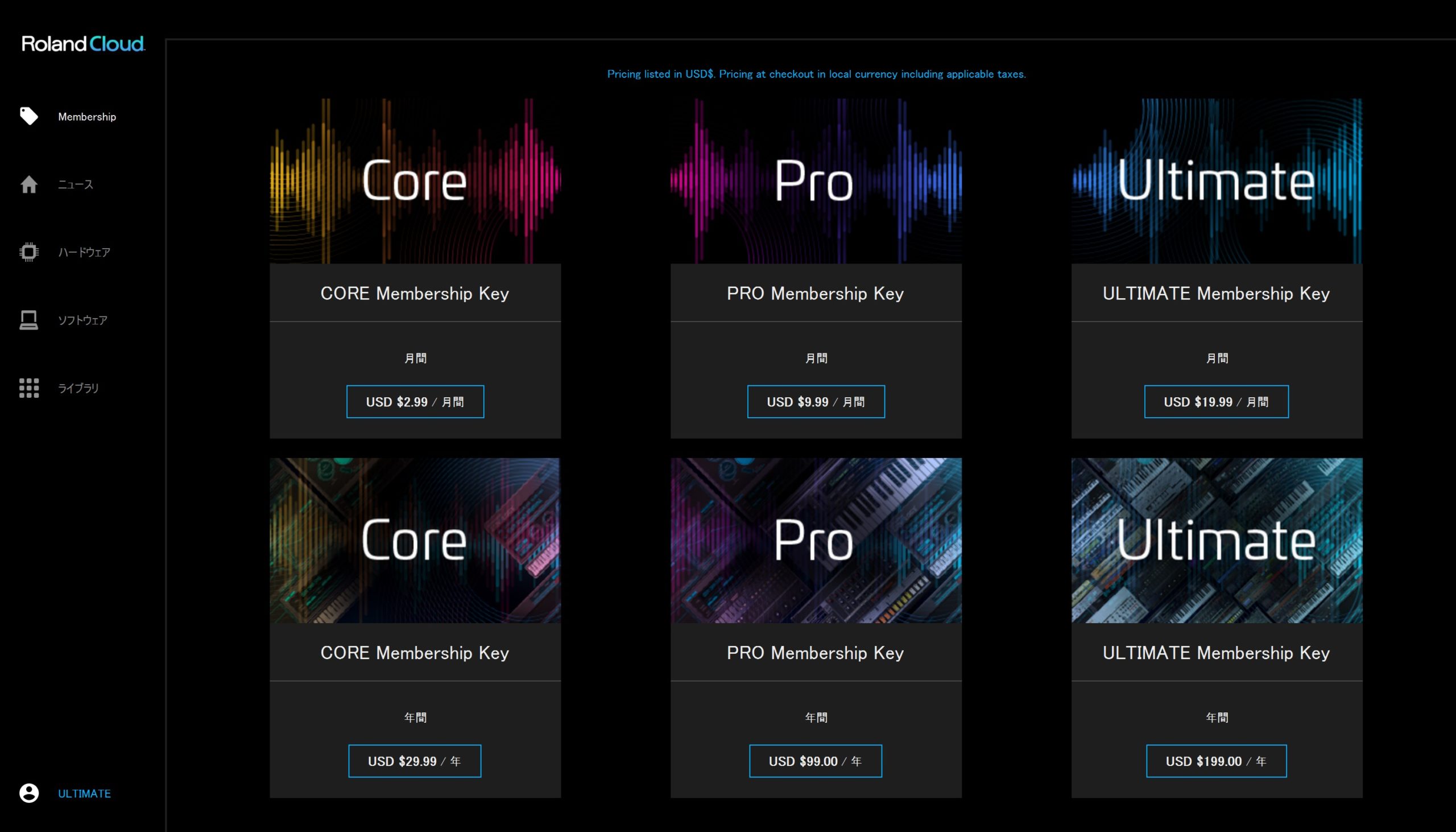This screenshot has height=832, width=1456.
Task: Click 年間 label on Core card
Action: [x=415, y=717]
